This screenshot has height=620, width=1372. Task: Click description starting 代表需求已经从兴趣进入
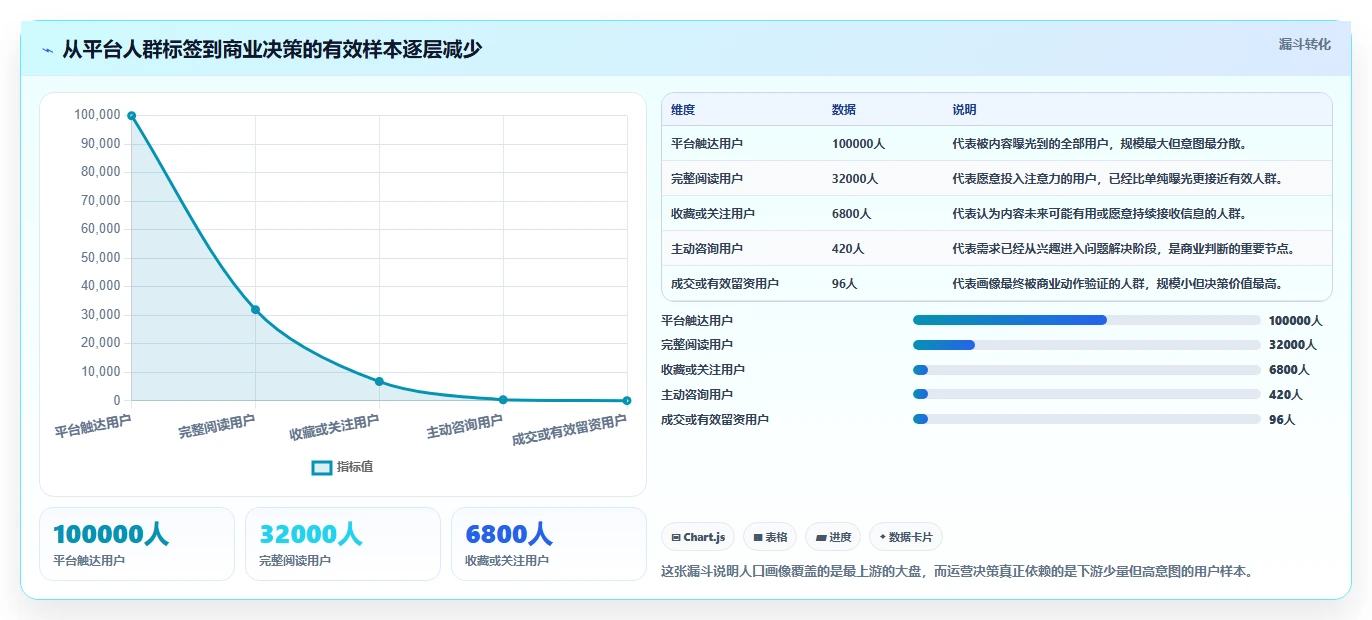coord(1123,249)
